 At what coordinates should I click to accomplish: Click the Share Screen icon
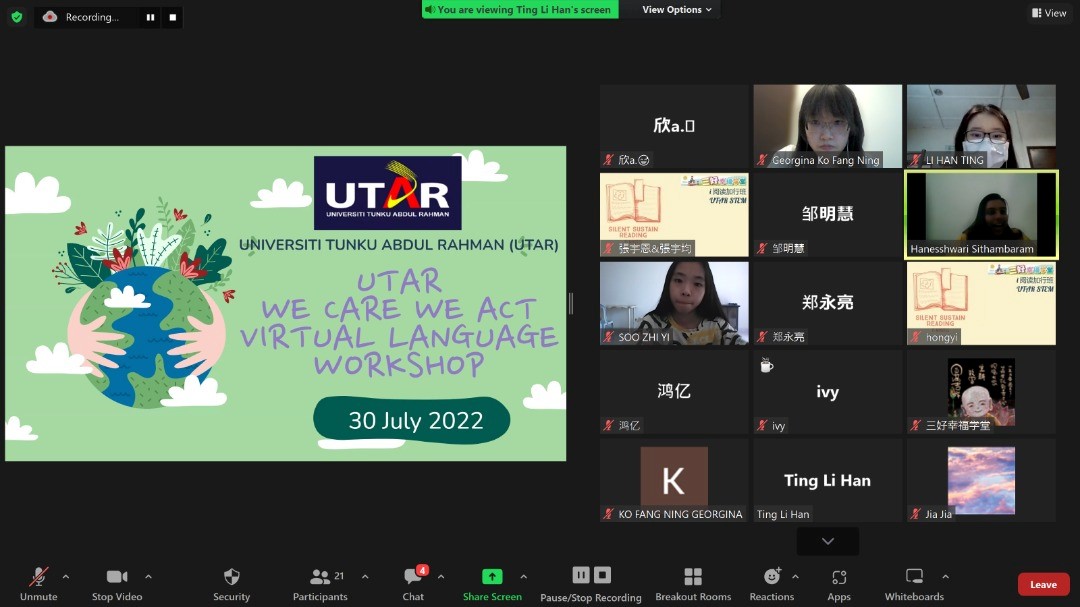[x=492, y=577]
